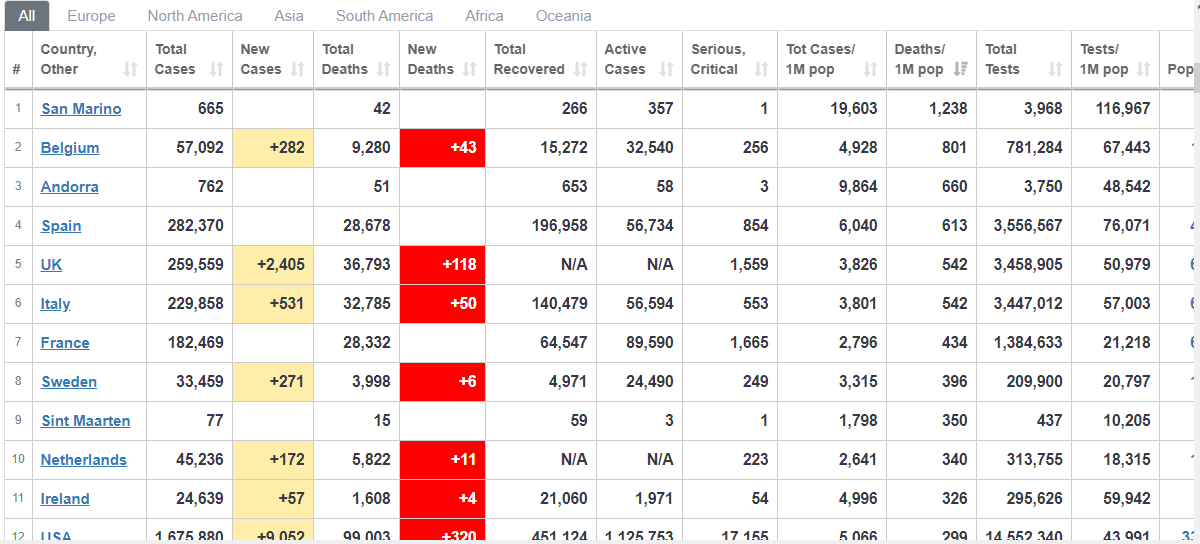Select San Marino total cases 665
Viewport: 1200px width, 544px height.
(210, 108)
